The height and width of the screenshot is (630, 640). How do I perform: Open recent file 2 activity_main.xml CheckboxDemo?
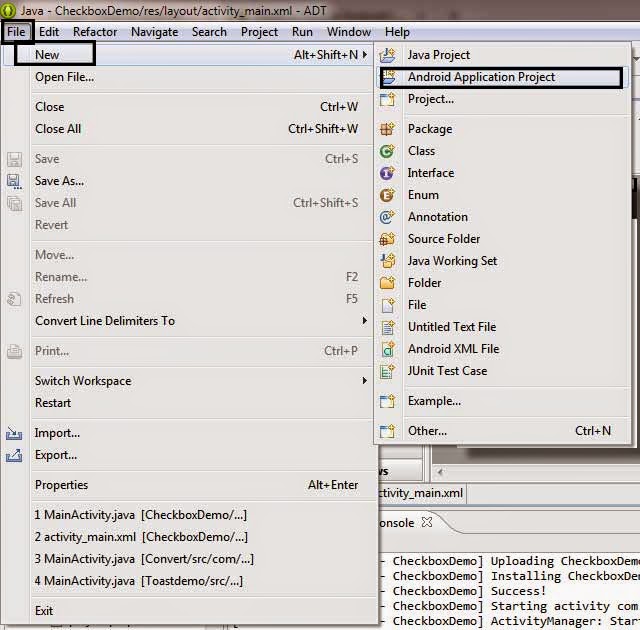188,537
